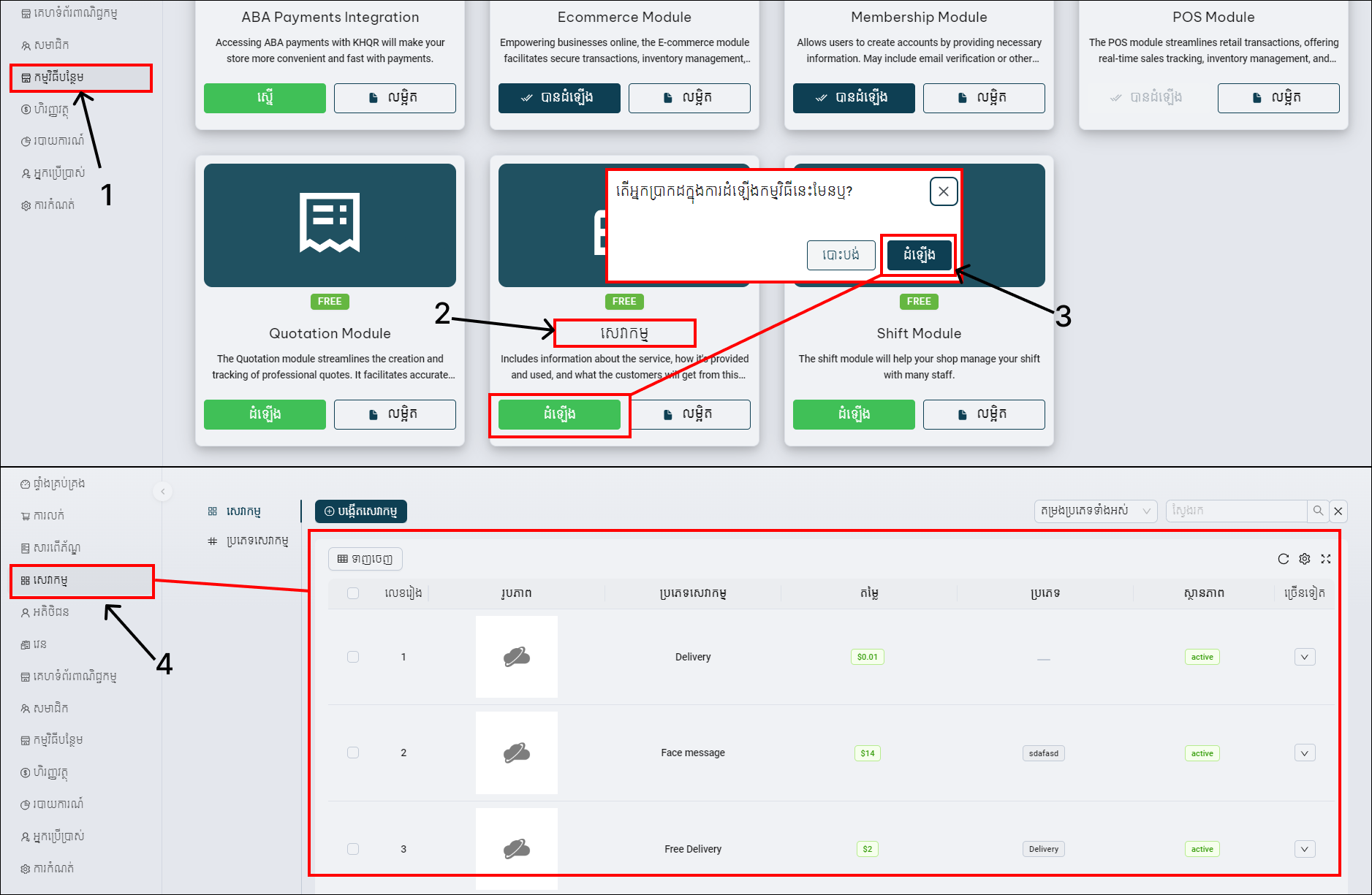Click the fullscreen expand icon in table toolbar
Screen dimensions: 1372x895
click(x=1326, y=559)
